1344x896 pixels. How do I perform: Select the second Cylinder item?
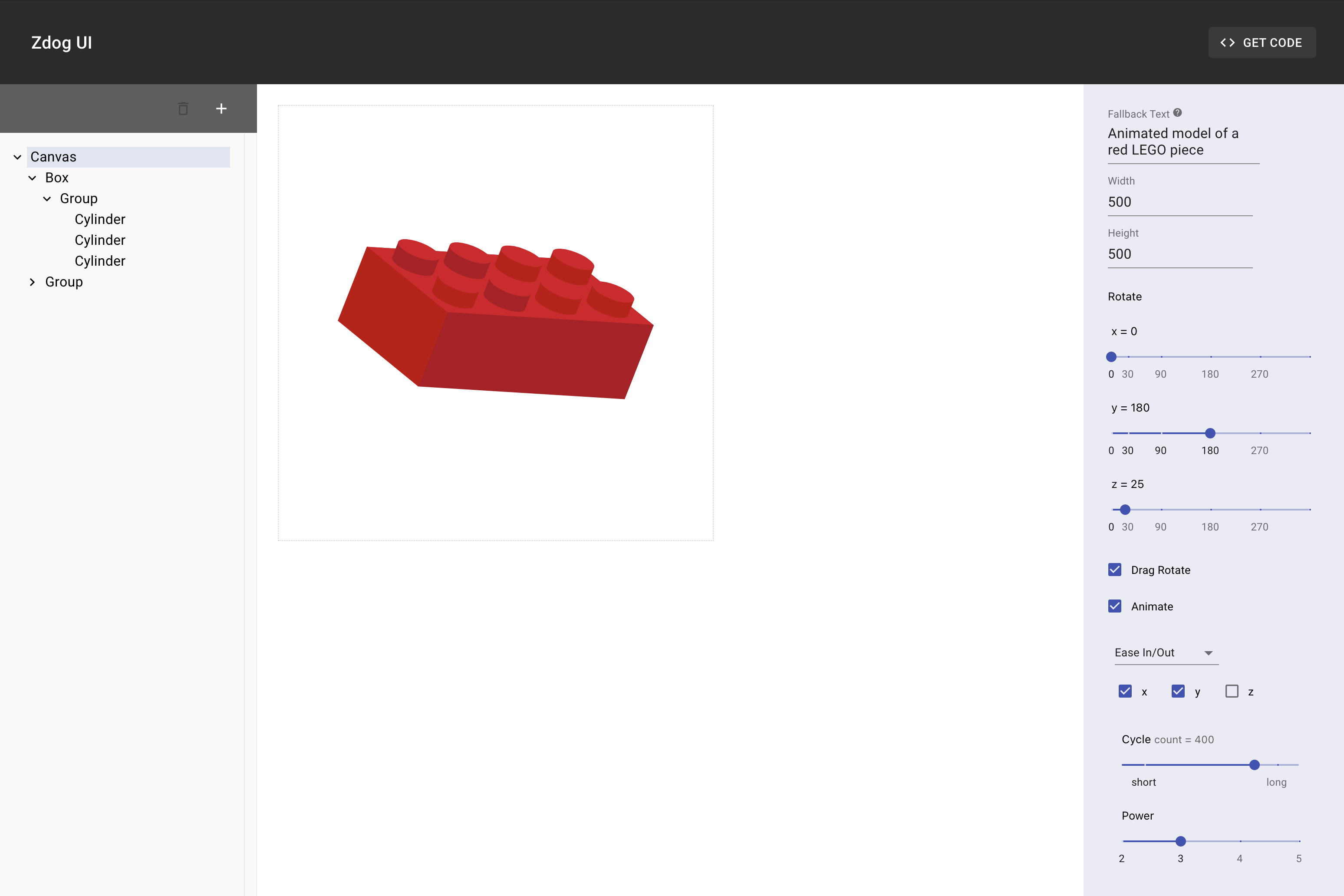coord(100,240)
